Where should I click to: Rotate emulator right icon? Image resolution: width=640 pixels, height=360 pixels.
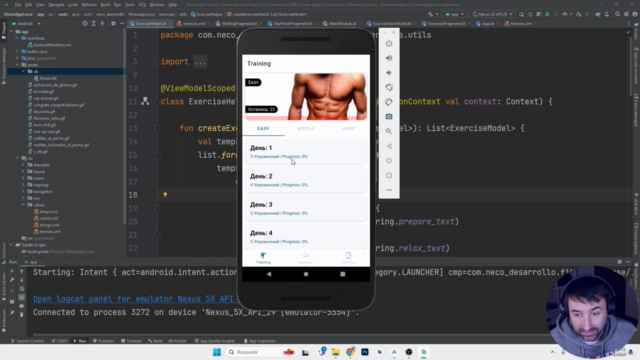389,102
